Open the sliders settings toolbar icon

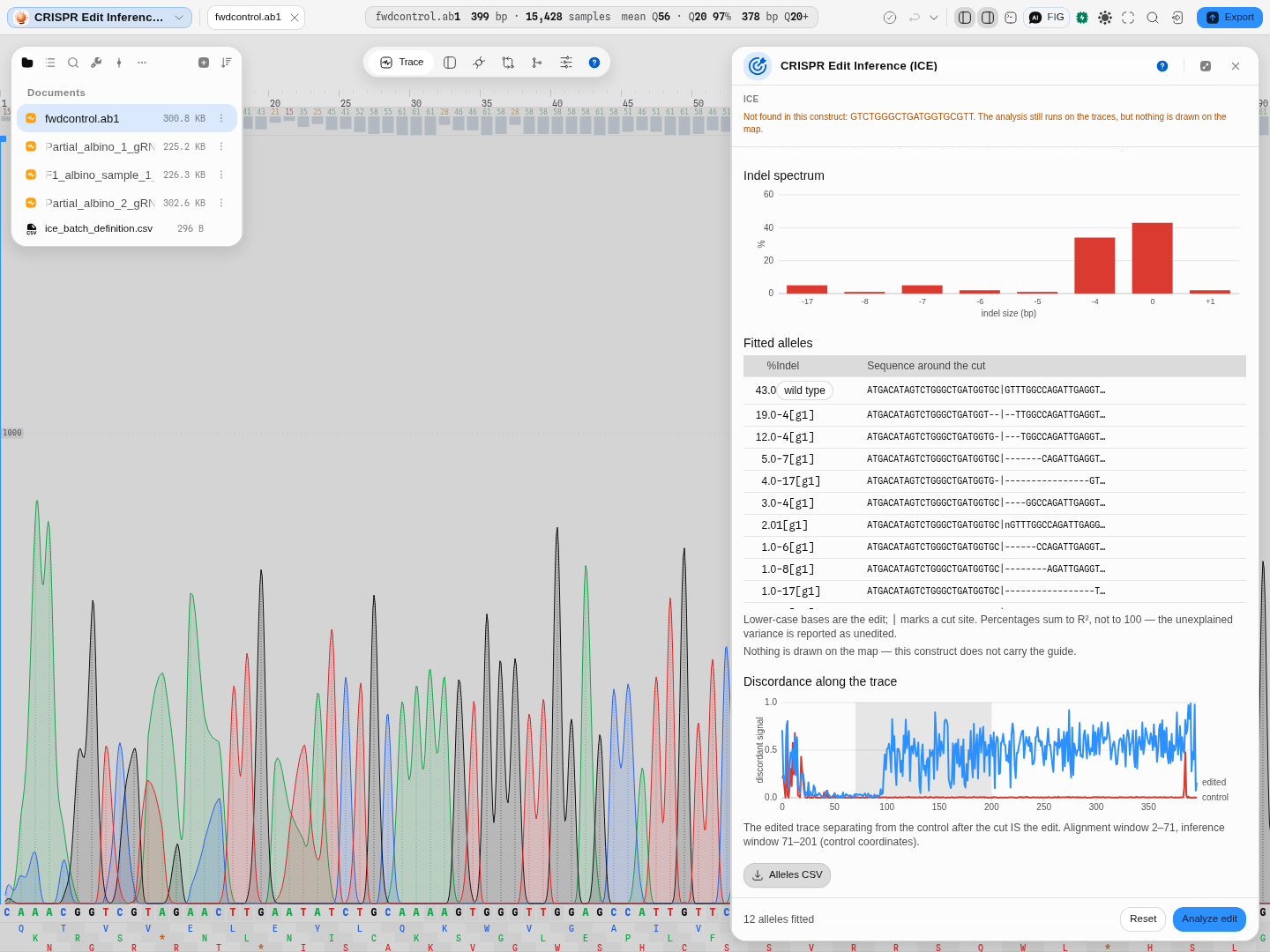[x=566, y=63]
